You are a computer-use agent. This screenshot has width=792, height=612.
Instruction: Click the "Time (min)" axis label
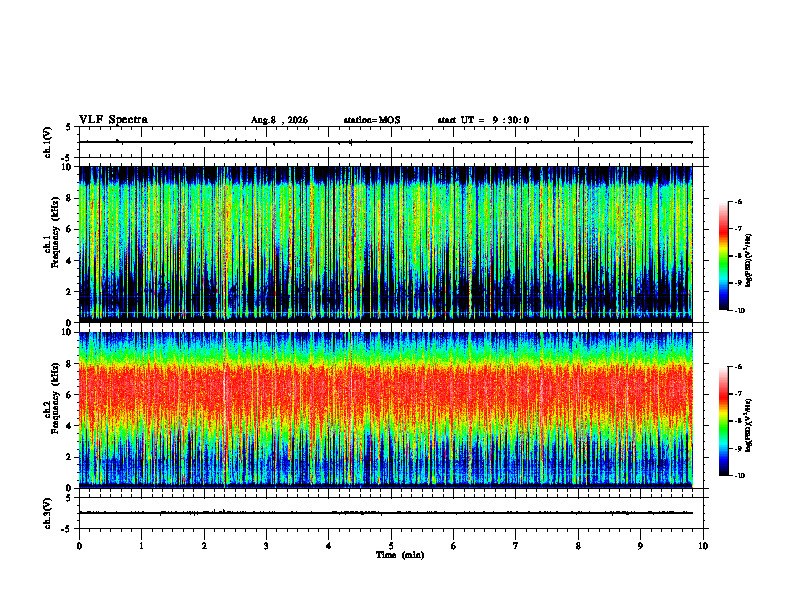coord(400,555)
